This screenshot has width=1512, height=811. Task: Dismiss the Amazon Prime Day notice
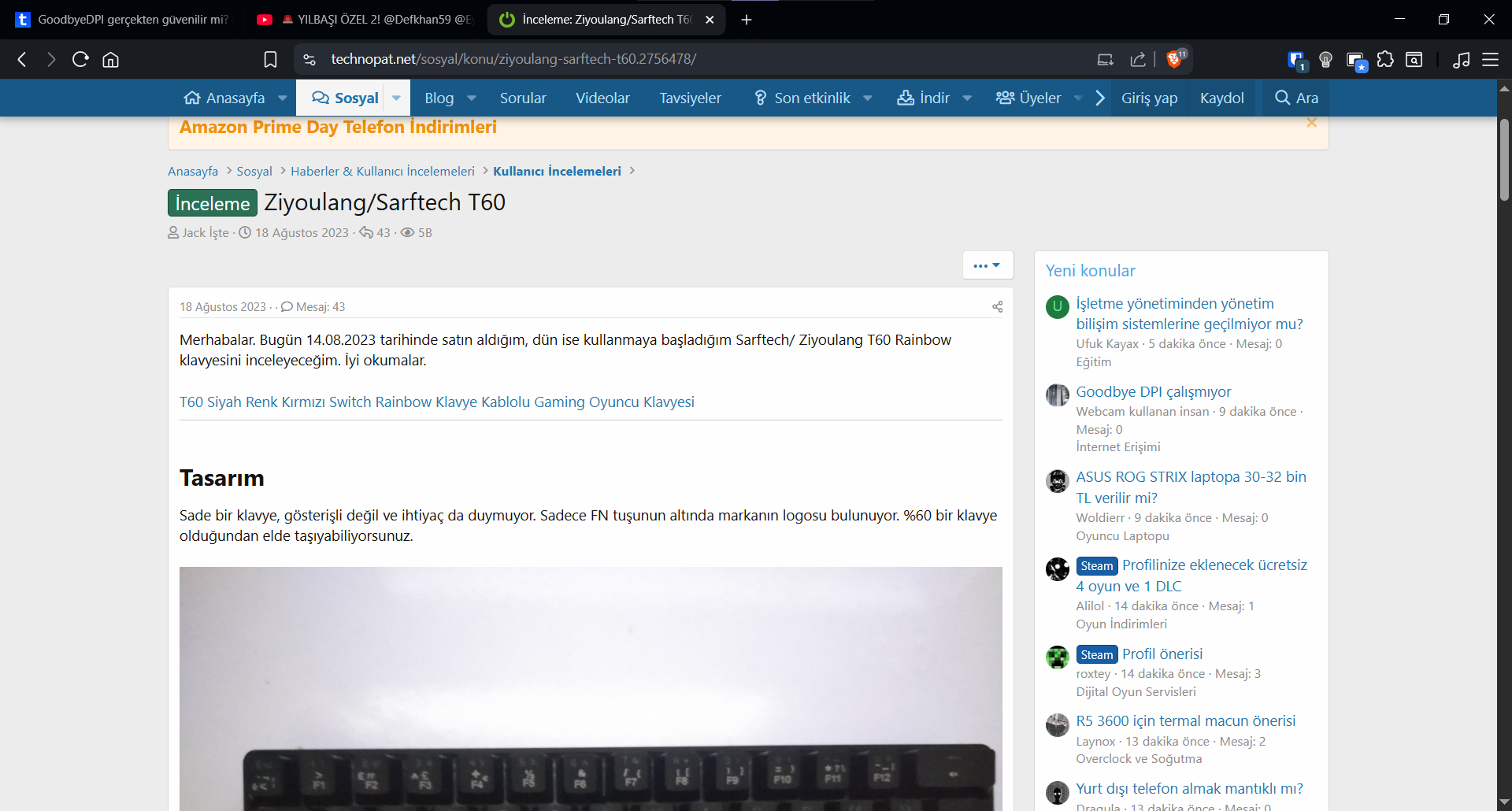tap(1311, 123)
